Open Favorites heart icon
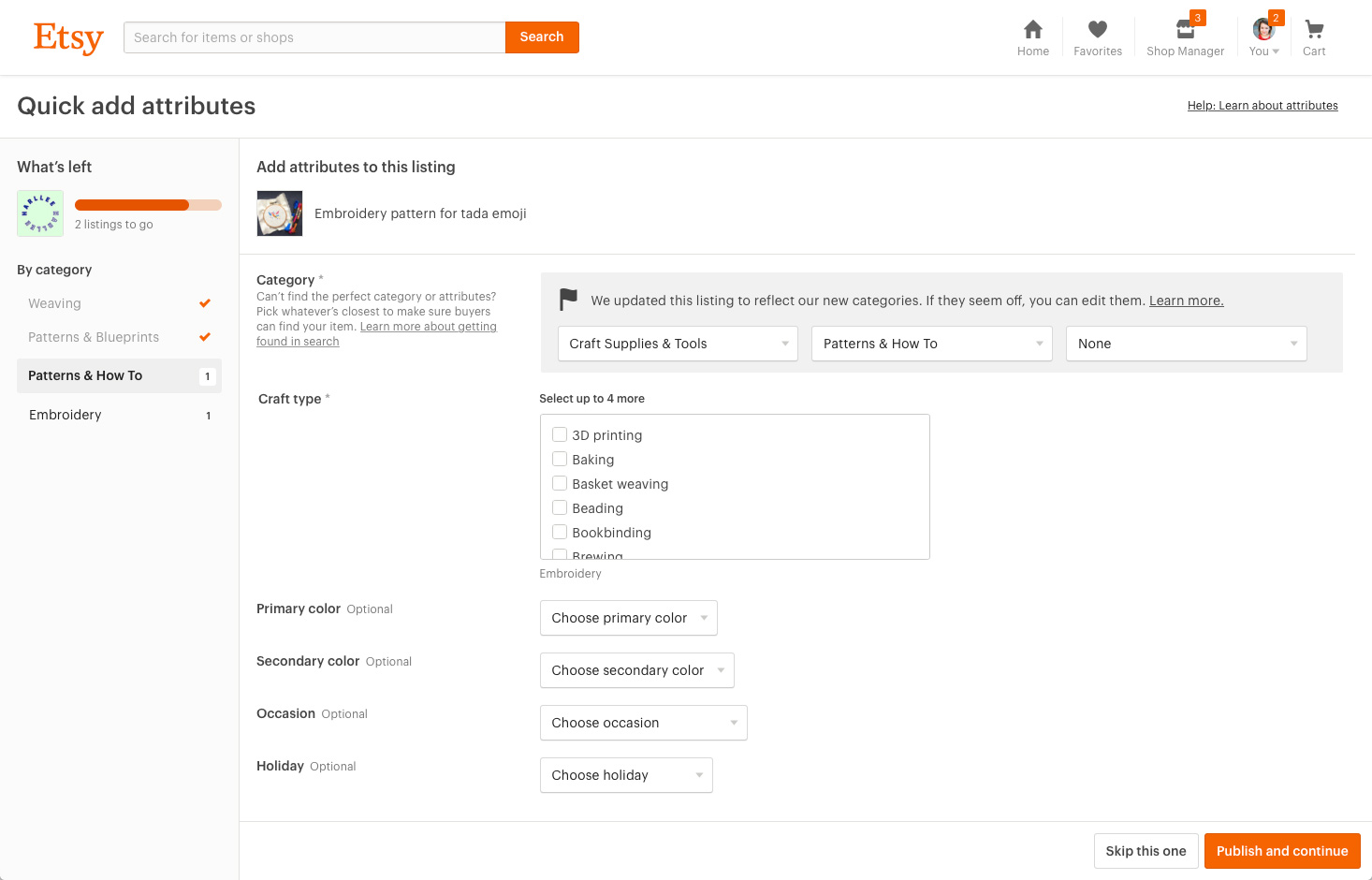Screen dimensions: 1372x880 (1098, 29)
